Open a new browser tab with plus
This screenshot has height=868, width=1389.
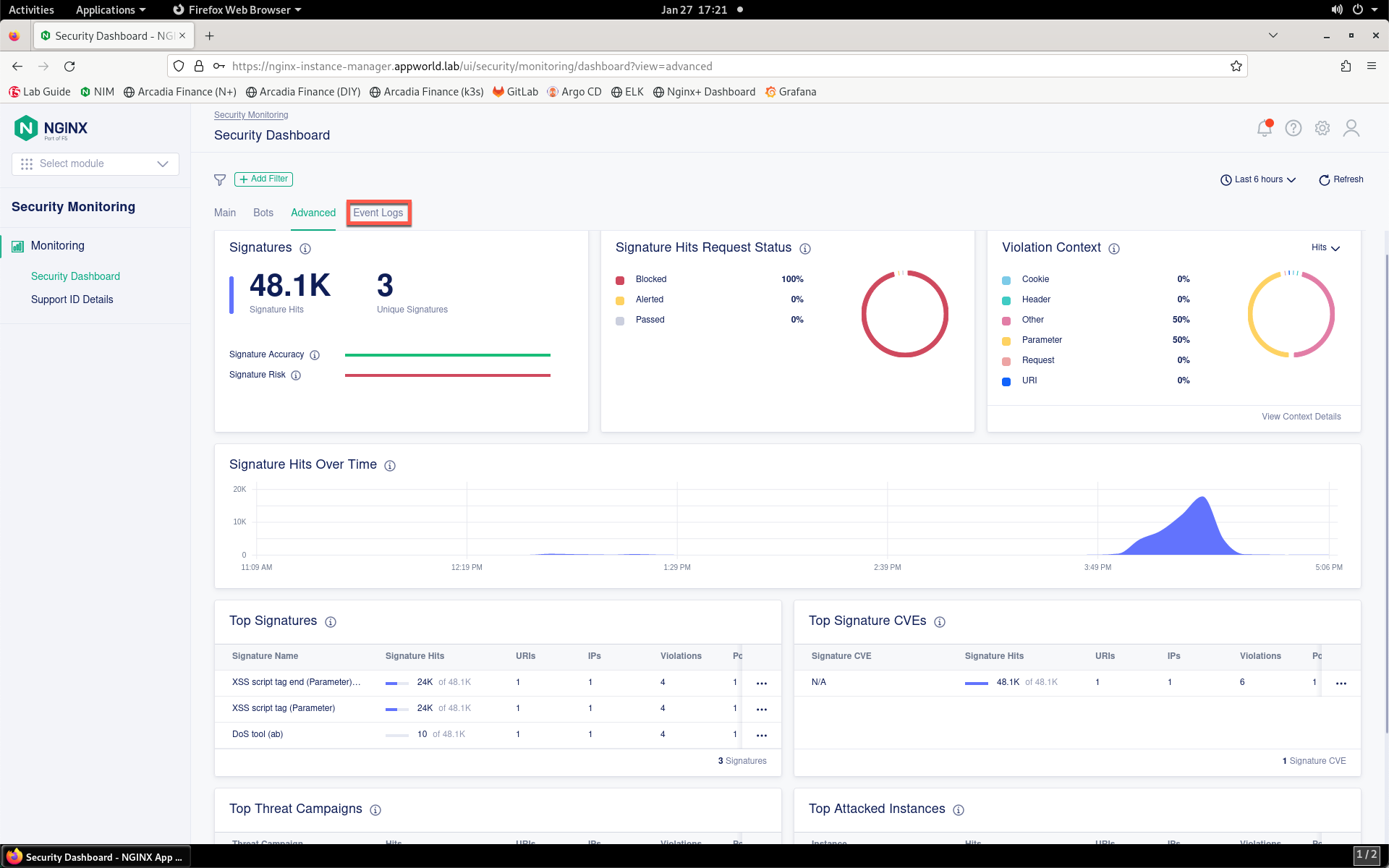[x=209, y=36]
